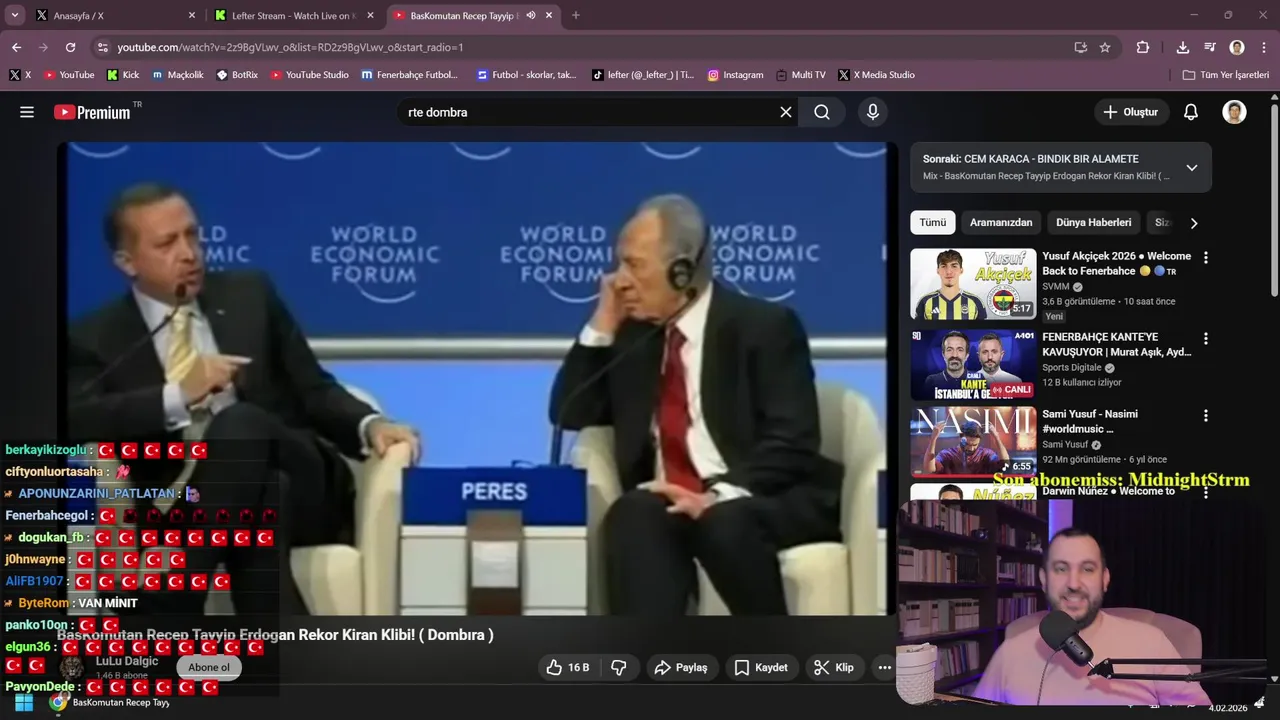Click the install app icon in address bar
The image size is (1280, 720).
[x=1081, y=47]
